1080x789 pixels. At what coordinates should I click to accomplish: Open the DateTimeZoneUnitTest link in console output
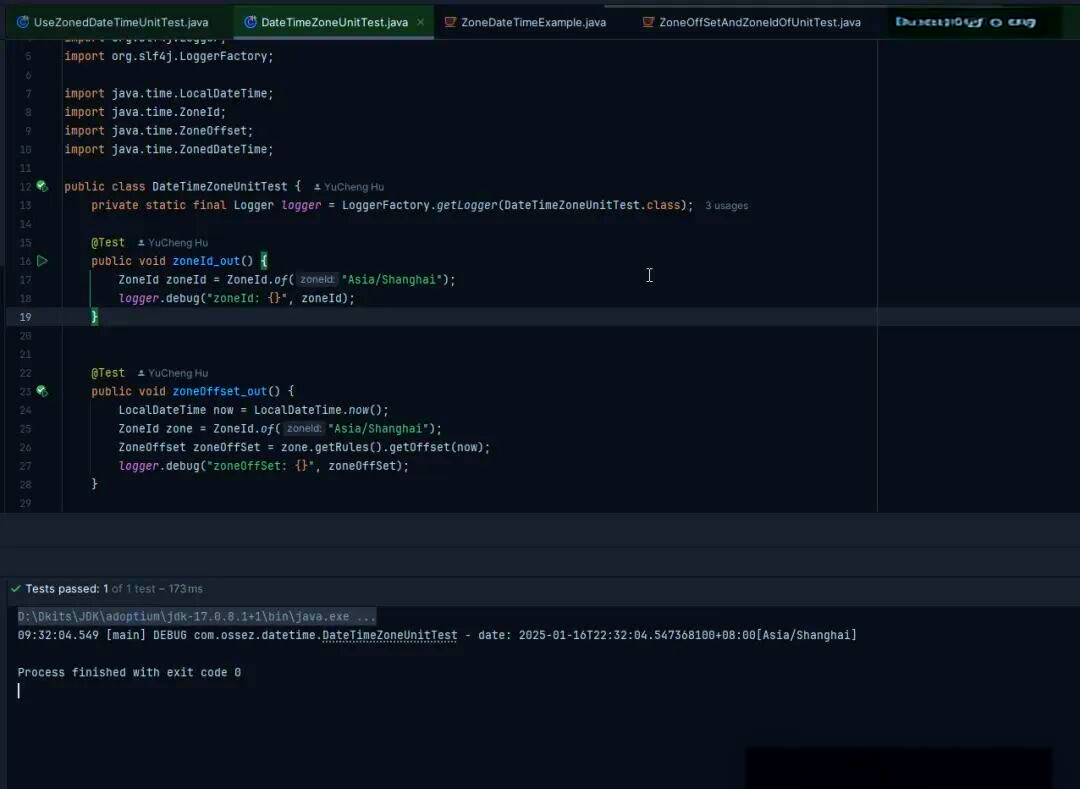389,635
